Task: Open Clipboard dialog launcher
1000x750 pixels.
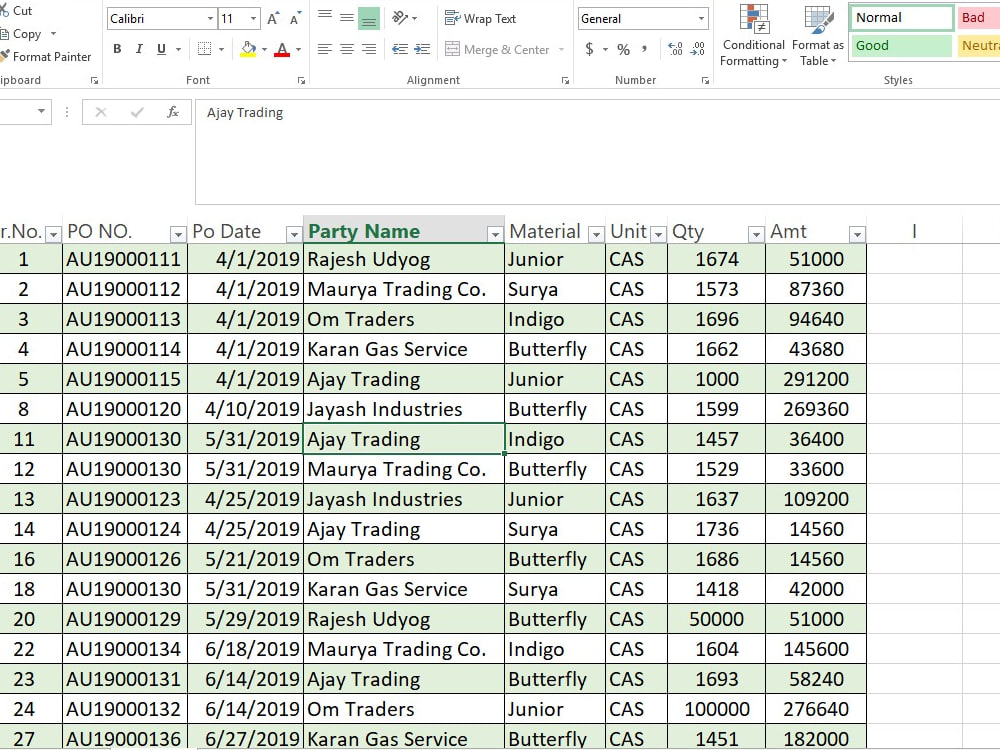Action: [x=94, y=80]
